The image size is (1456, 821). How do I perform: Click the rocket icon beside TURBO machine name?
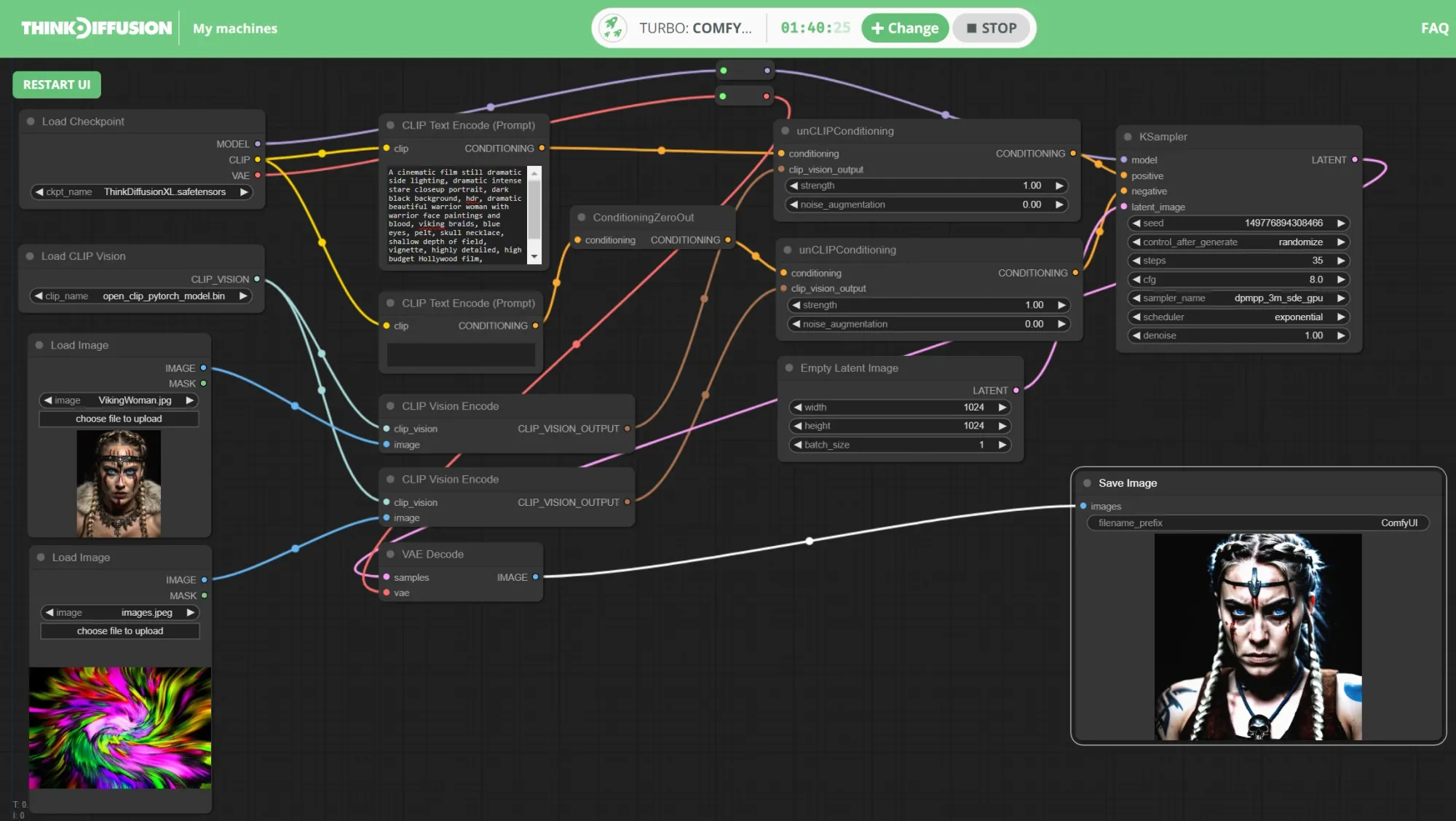click(614, 27)
